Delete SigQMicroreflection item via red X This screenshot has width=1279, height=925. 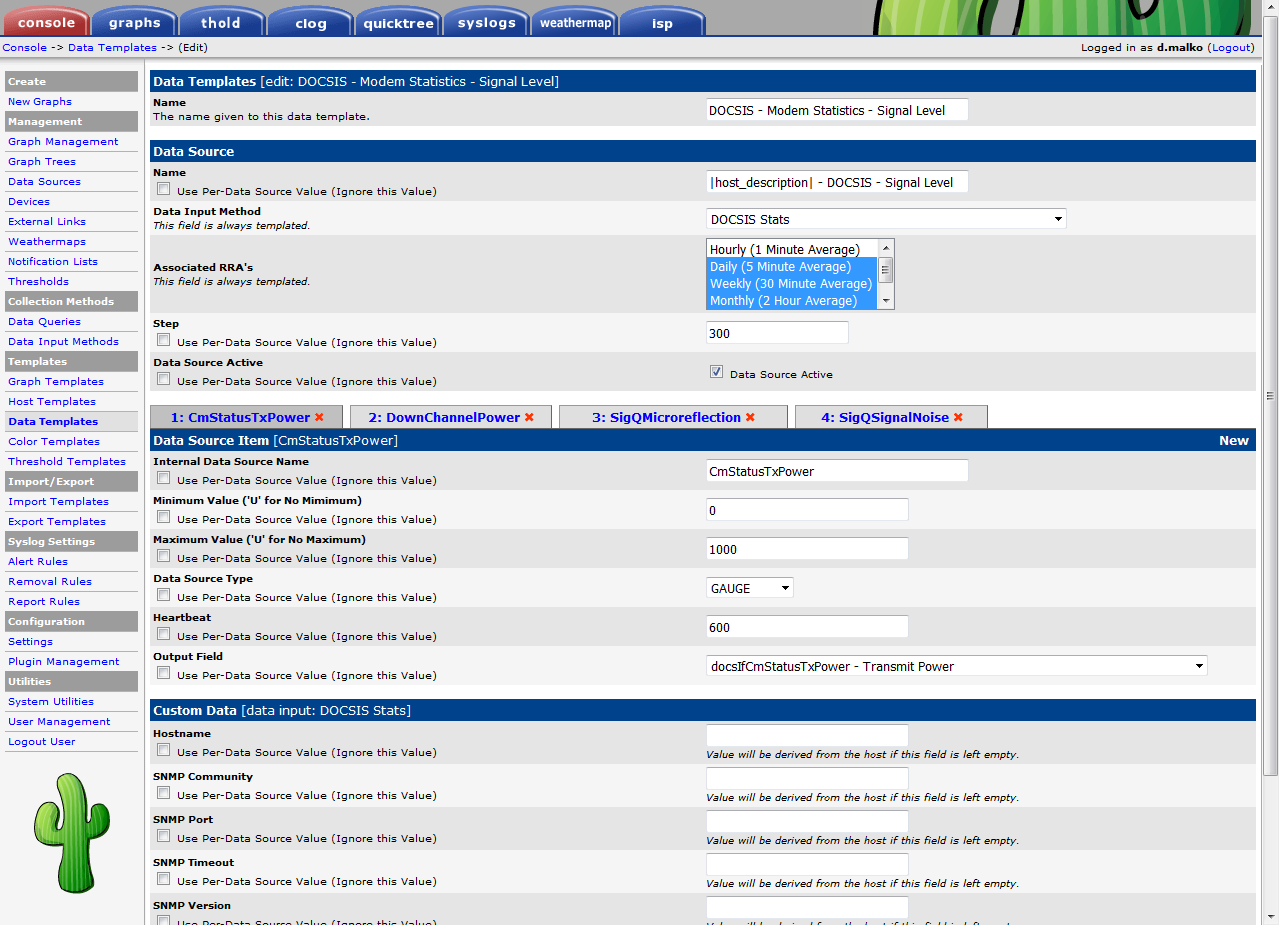click(750, 417)
